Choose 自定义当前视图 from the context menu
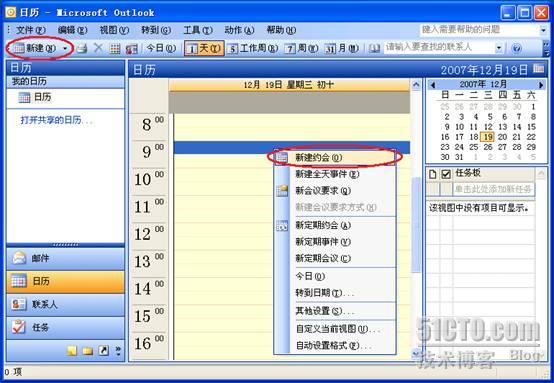This screenshot has width=554, height=383. tap(335, 329)
